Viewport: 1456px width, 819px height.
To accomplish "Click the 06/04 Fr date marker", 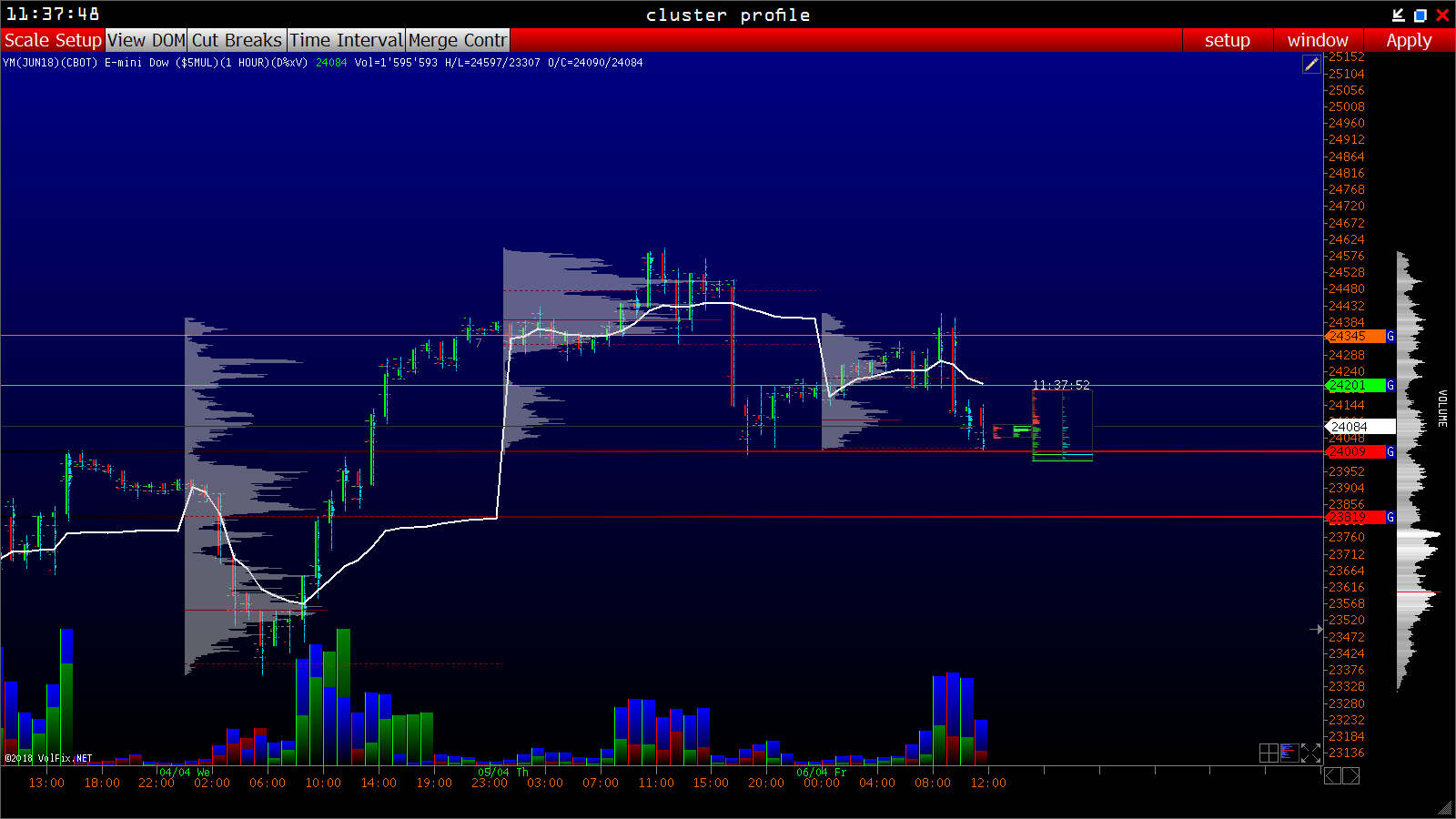I will pos(822,773).
